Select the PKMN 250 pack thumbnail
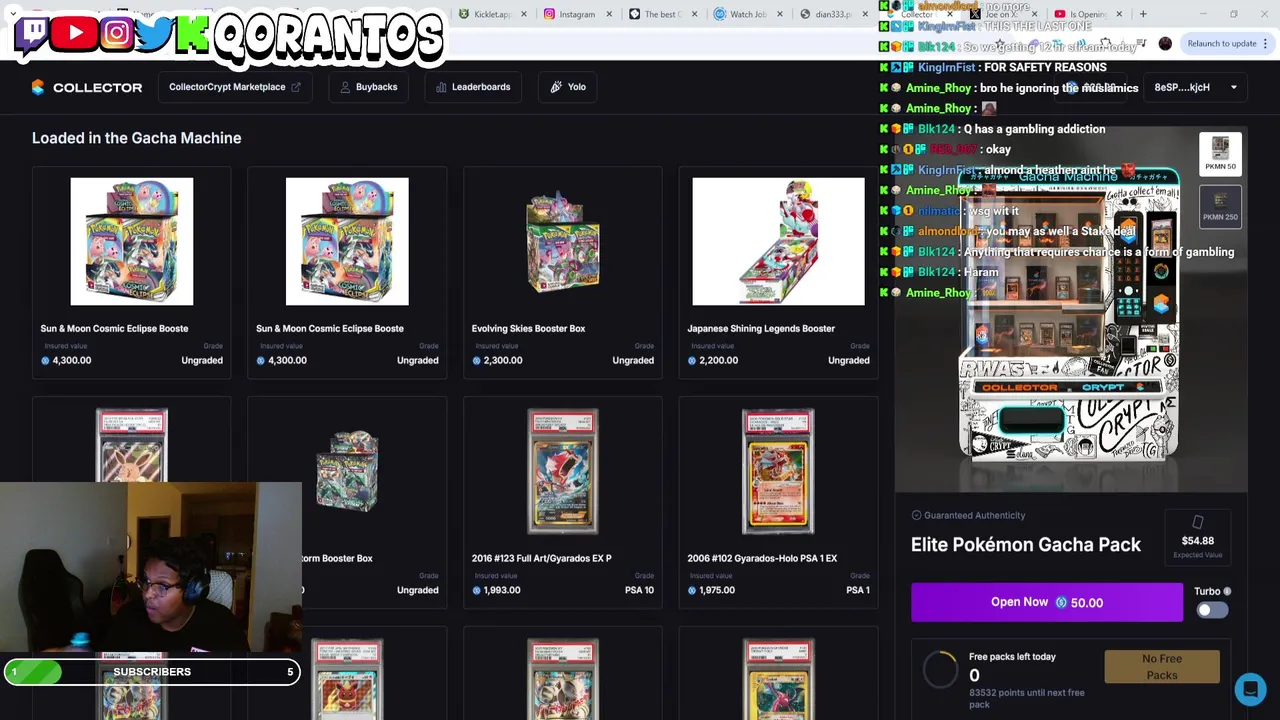The width and height of the screenshot is (1280, 720). pyautogui.click(x=1220, y=205)
